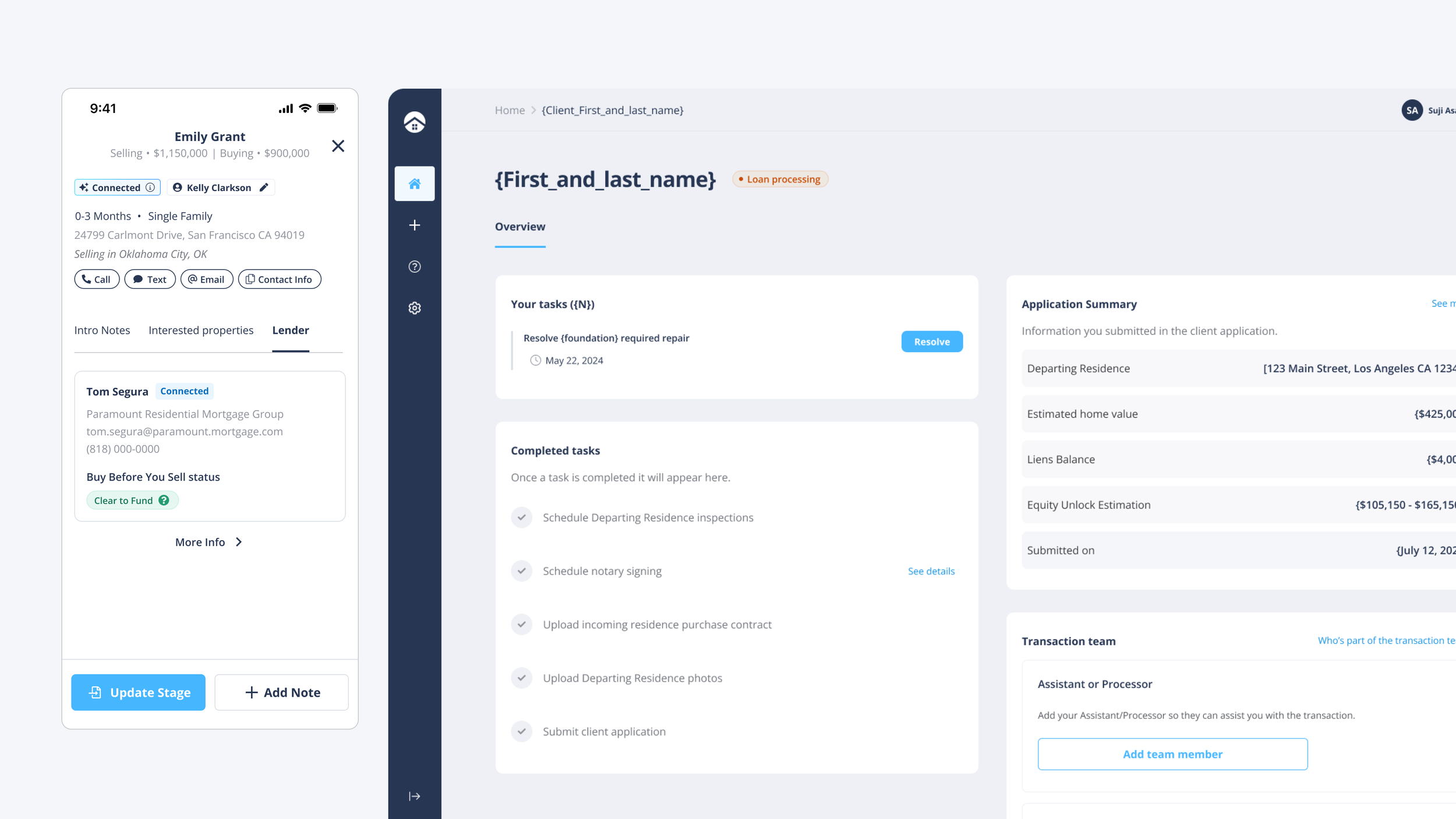Screen dimensions: 1456x819
Task: Click the pencil icon beside Kelly Clarkson
Action: (264, 188)
